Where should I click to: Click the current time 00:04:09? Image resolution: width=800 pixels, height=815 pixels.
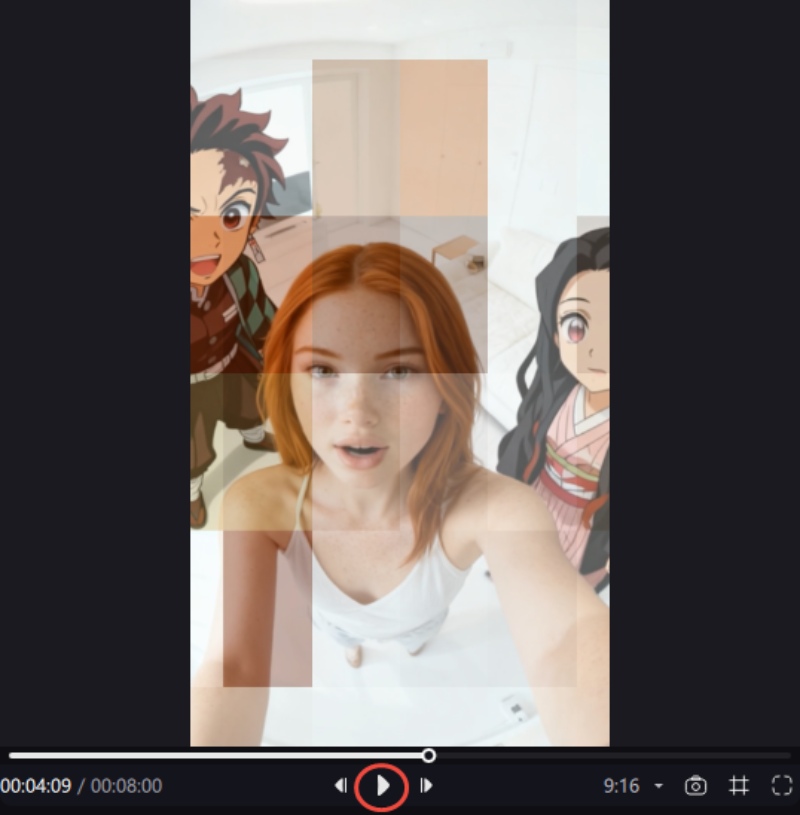(36, 786)
